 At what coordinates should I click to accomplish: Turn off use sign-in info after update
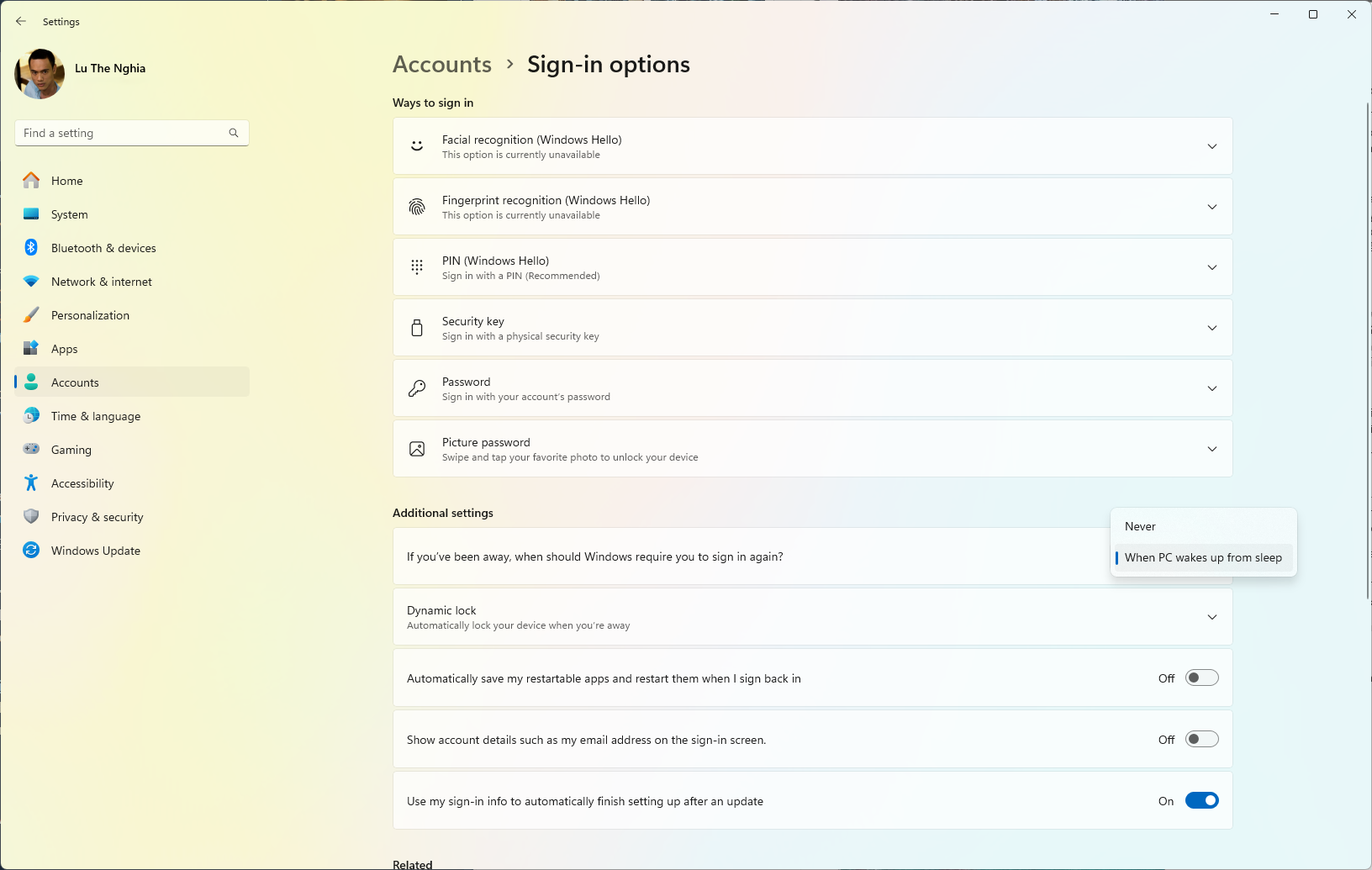(x=1202, y=800)
